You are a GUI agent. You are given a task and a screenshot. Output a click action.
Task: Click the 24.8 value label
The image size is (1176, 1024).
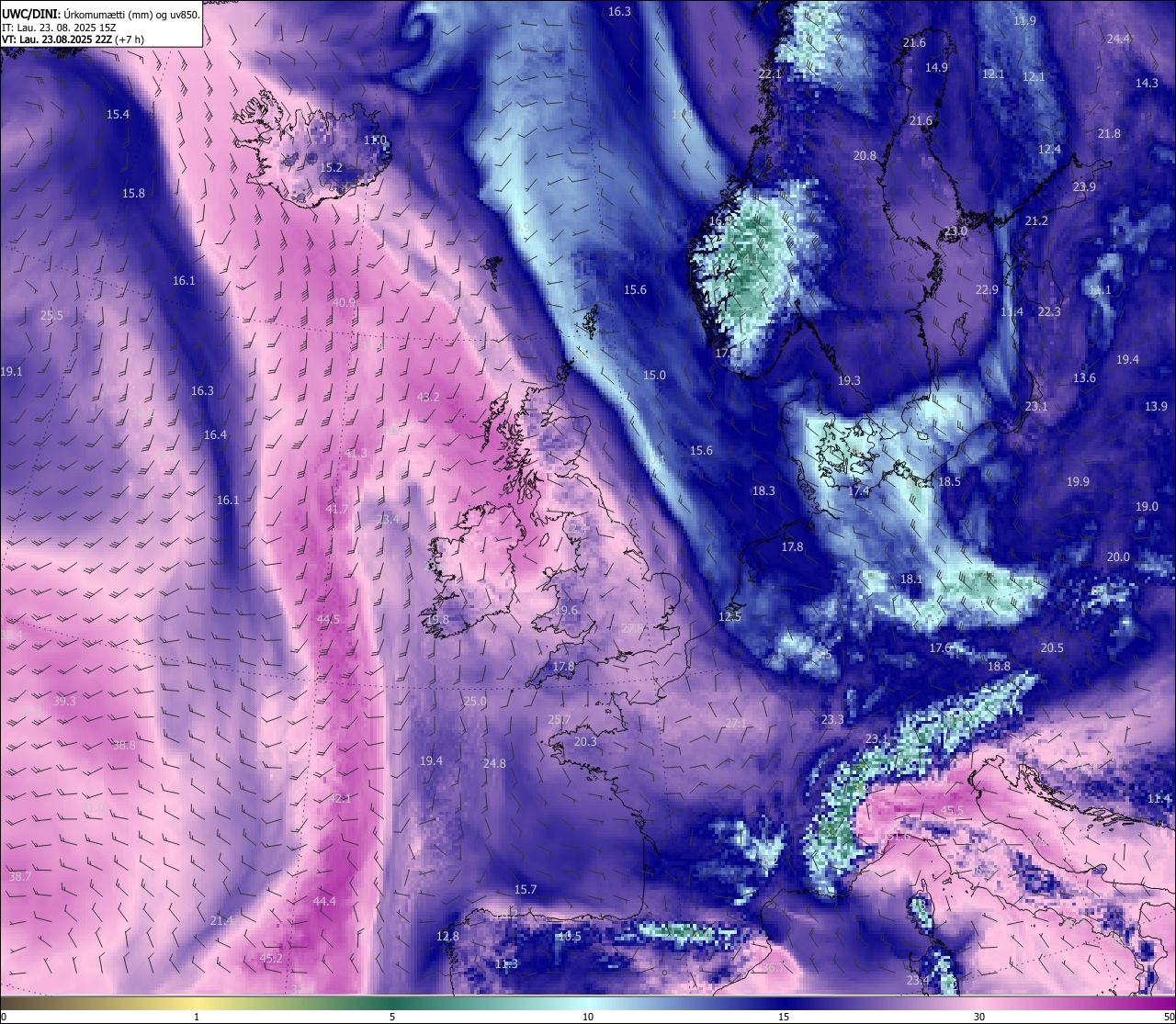(x=494, y=764)
